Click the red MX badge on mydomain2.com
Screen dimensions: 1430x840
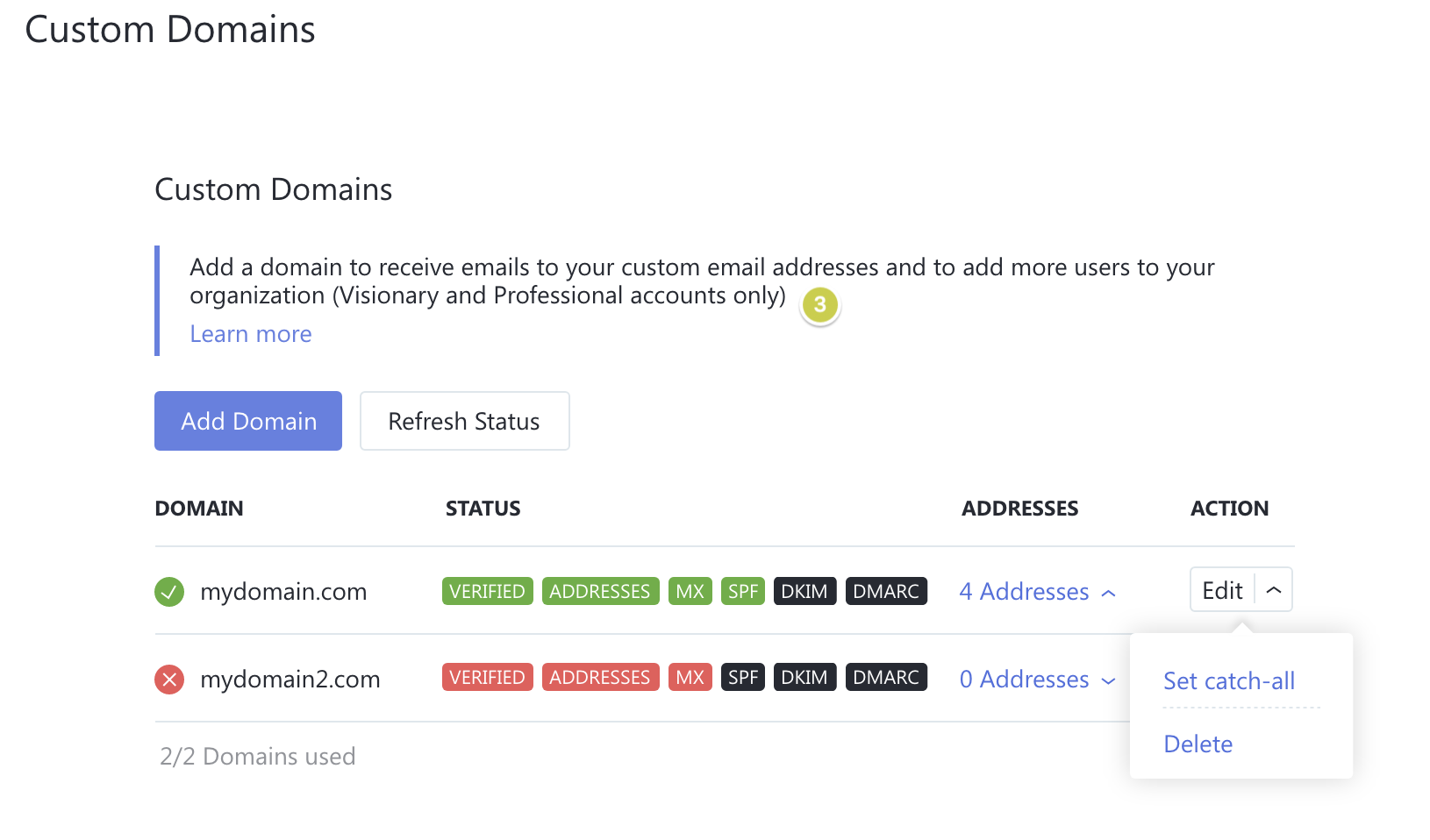pos(690,676)
